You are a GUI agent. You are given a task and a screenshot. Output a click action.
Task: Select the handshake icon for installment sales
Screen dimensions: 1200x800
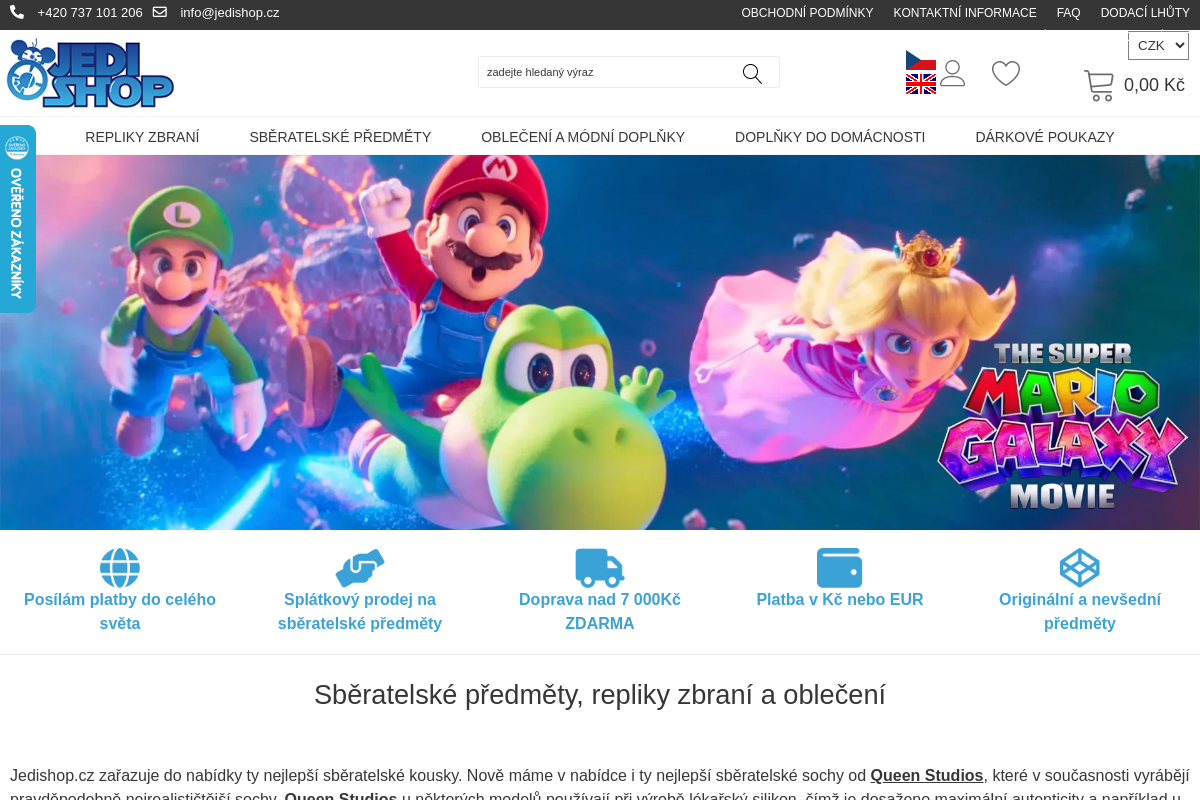[x=360, y=566]
